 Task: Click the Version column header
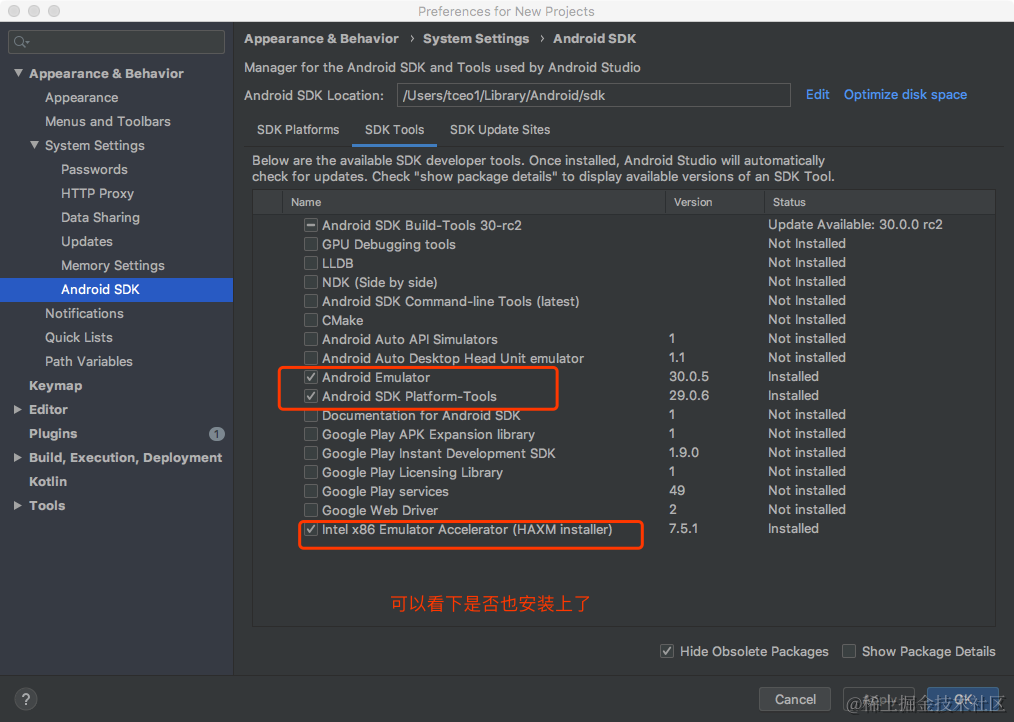coord(715,202)
